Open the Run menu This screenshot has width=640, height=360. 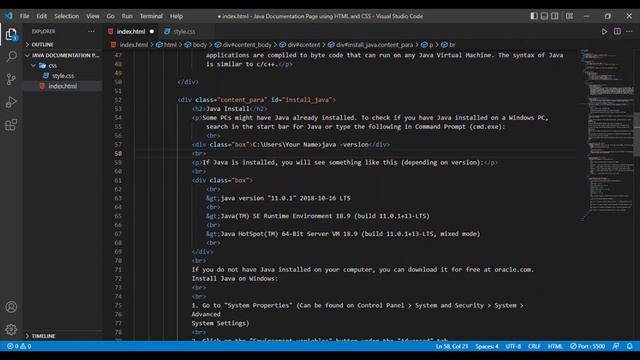[127, 16]
